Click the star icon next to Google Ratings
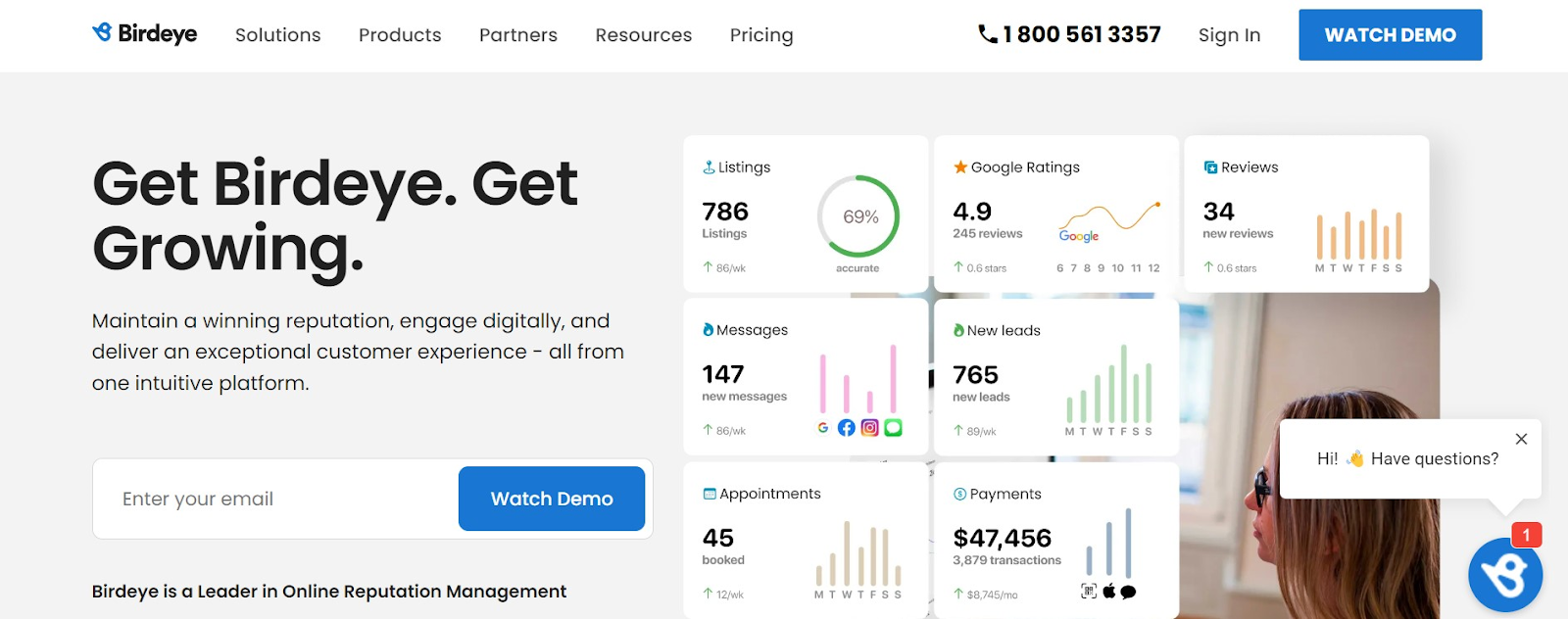The height and width of the screenshot is (619, 1568). (x=960, y=167)
